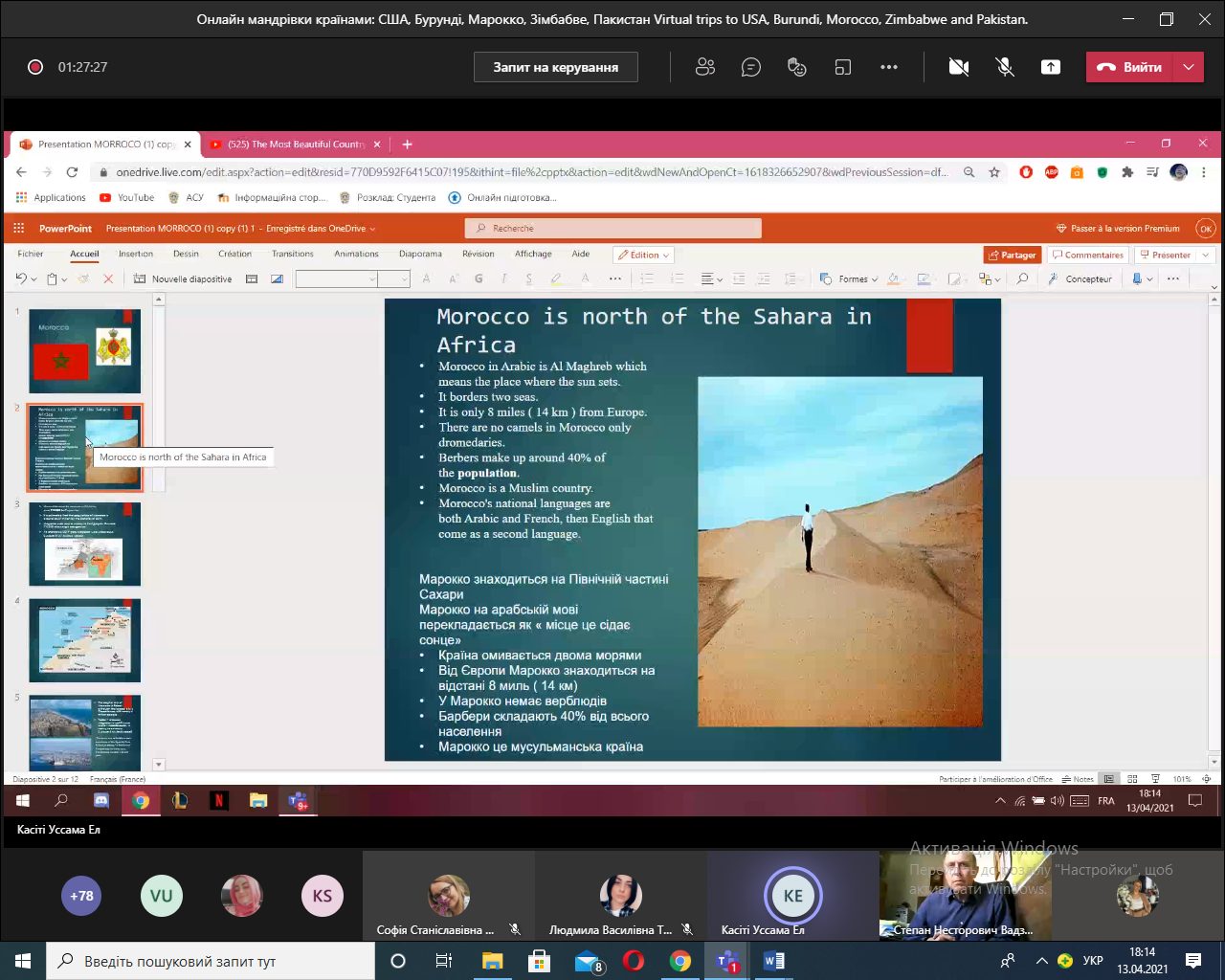The image size is (1225, 980).
Task: Open the Teams reactions menu
Action: (x=796, y=67)
